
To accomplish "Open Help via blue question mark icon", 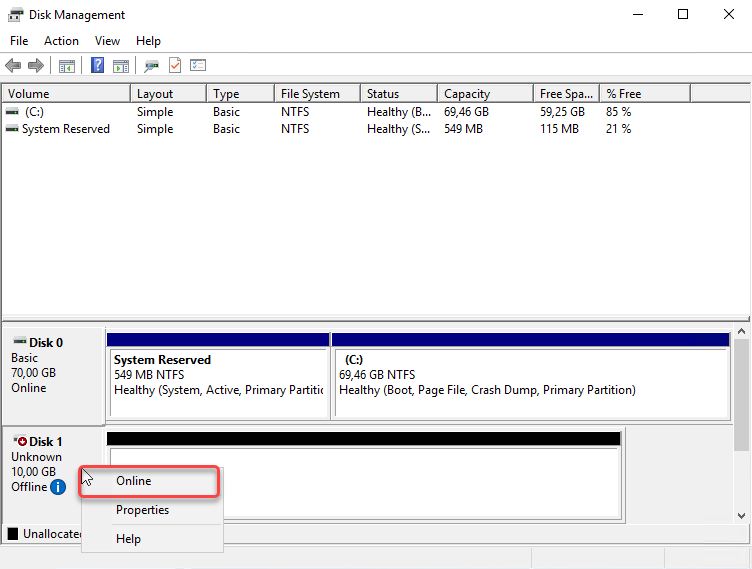I will [98, 66].
